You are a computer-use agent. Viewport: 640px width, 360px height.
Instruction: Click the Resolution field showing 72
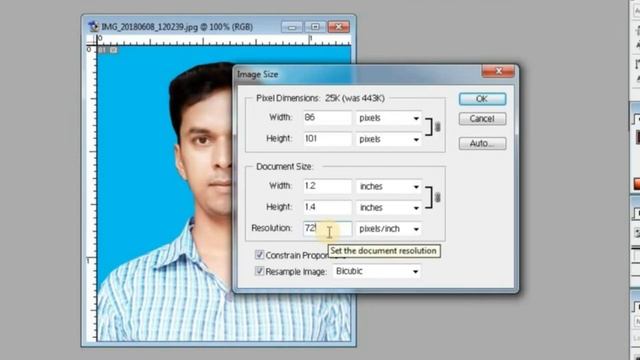click(327, 229)
